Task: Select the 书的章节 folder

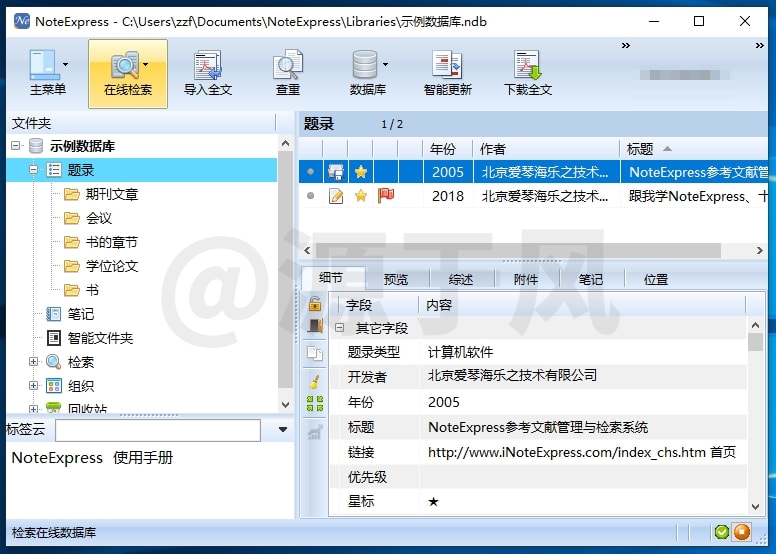Action: point(111,242)
